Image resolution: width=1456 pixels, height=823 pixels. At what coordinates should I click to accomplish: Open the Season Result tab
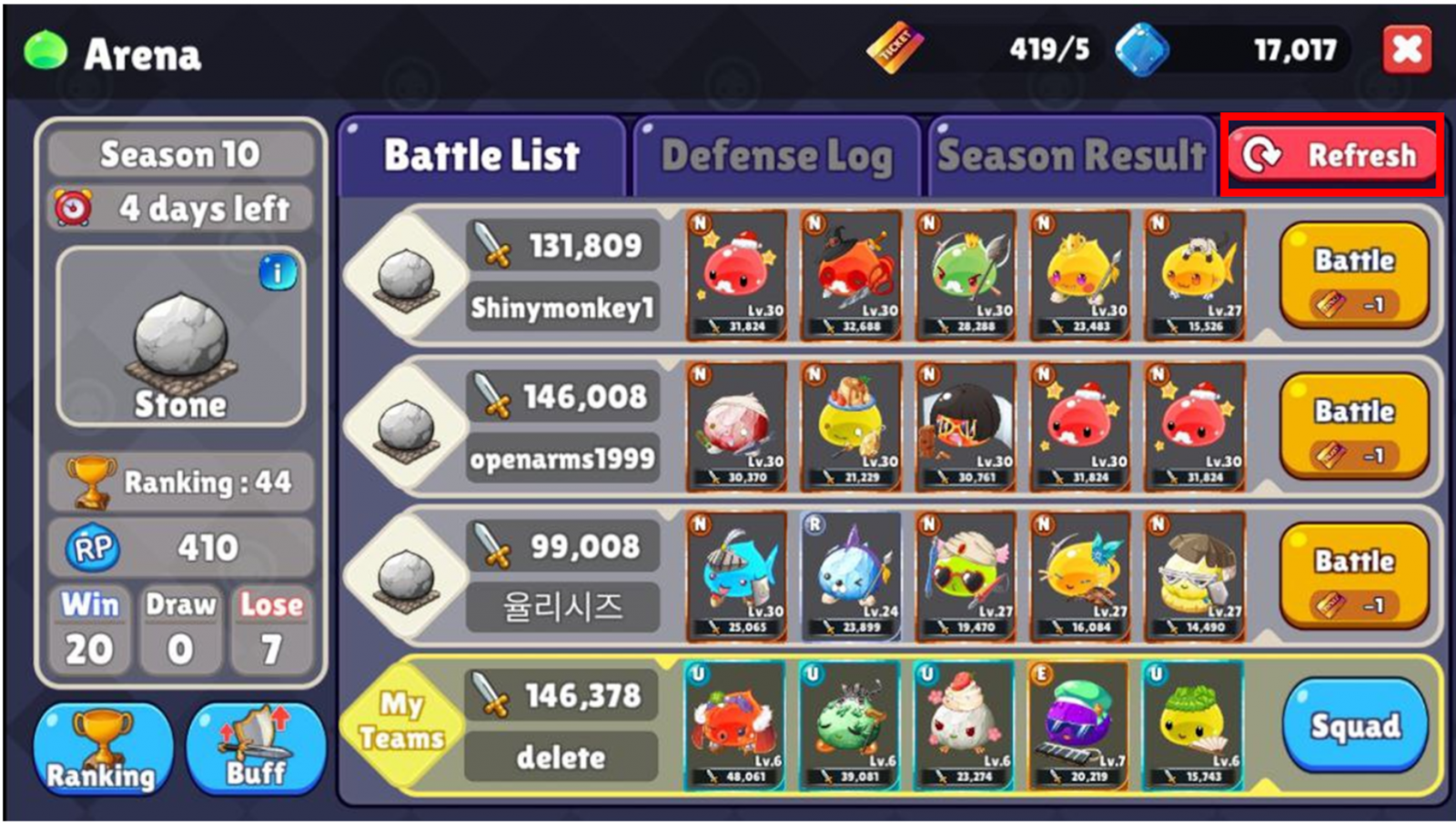coord(1071,156)
